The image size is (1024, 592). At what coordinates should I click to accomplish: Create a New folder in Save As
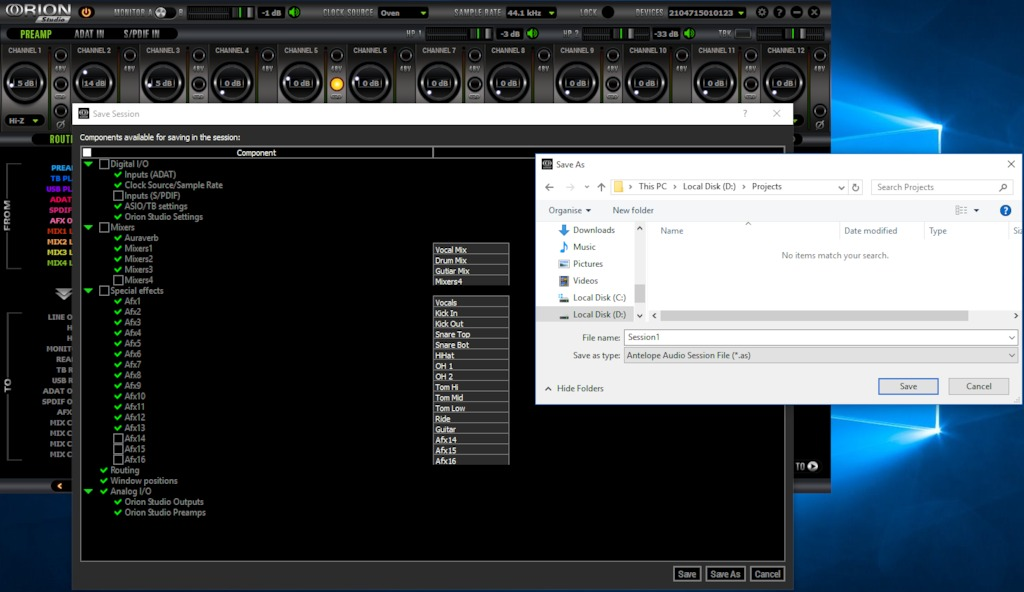click(633, 210)
